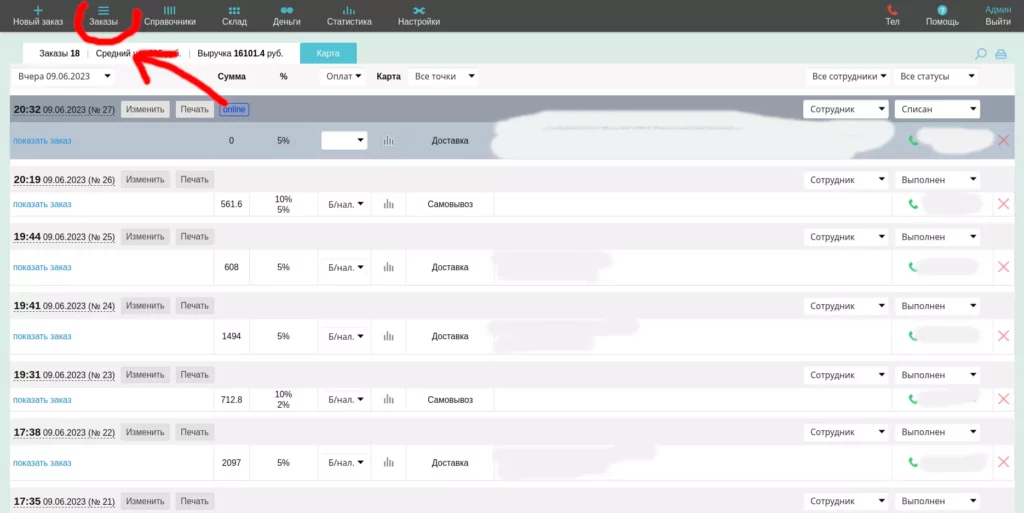Image resolution: width=1024 pixels, height=513 pixels.
Task: Open Б/нал. payment dropdown for order № 26
Action: pyautogui.click(x=344, y=204)
